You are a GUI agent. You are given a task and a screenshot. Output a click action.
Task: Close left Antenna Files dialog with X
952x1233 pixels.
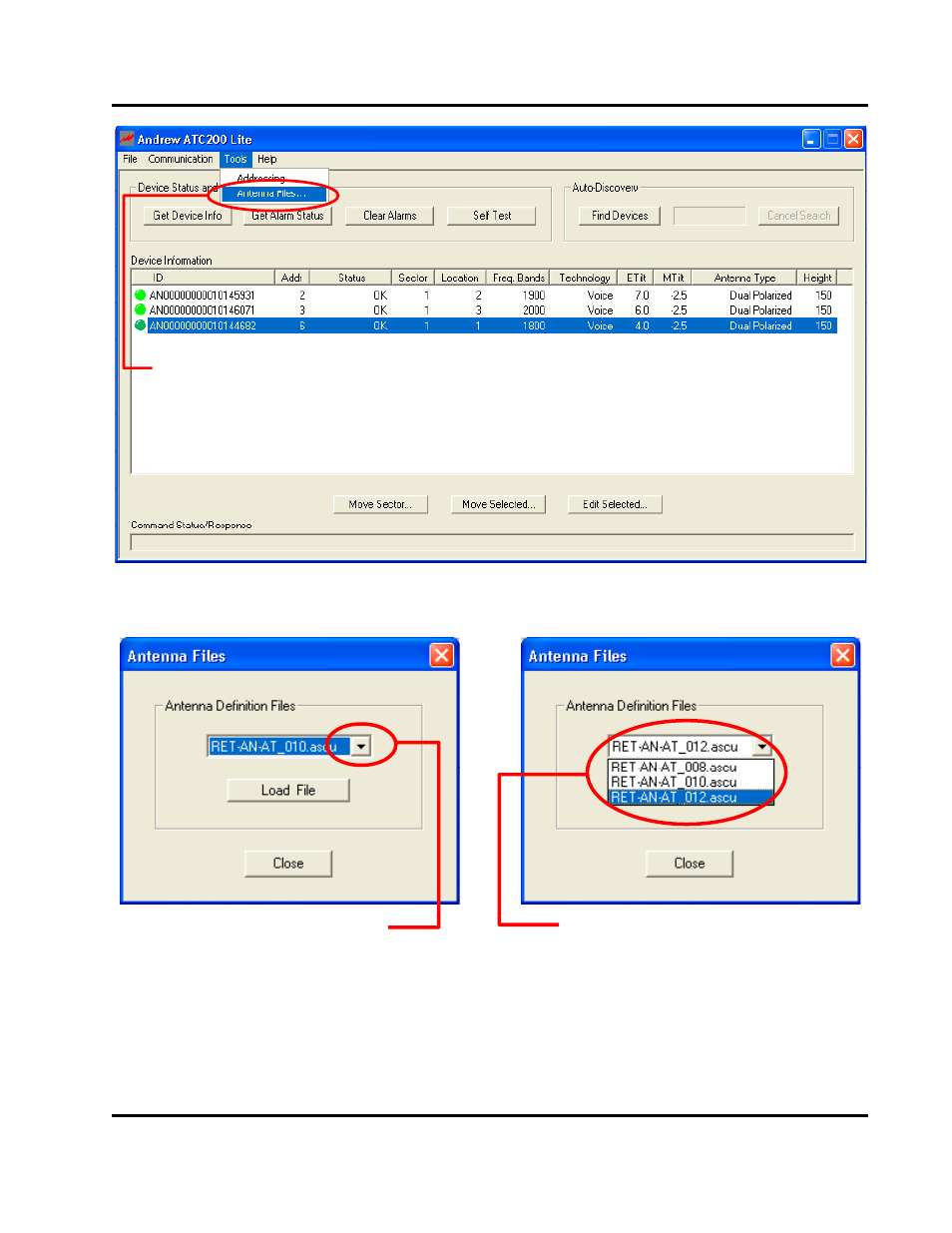(x=442, y=655)
